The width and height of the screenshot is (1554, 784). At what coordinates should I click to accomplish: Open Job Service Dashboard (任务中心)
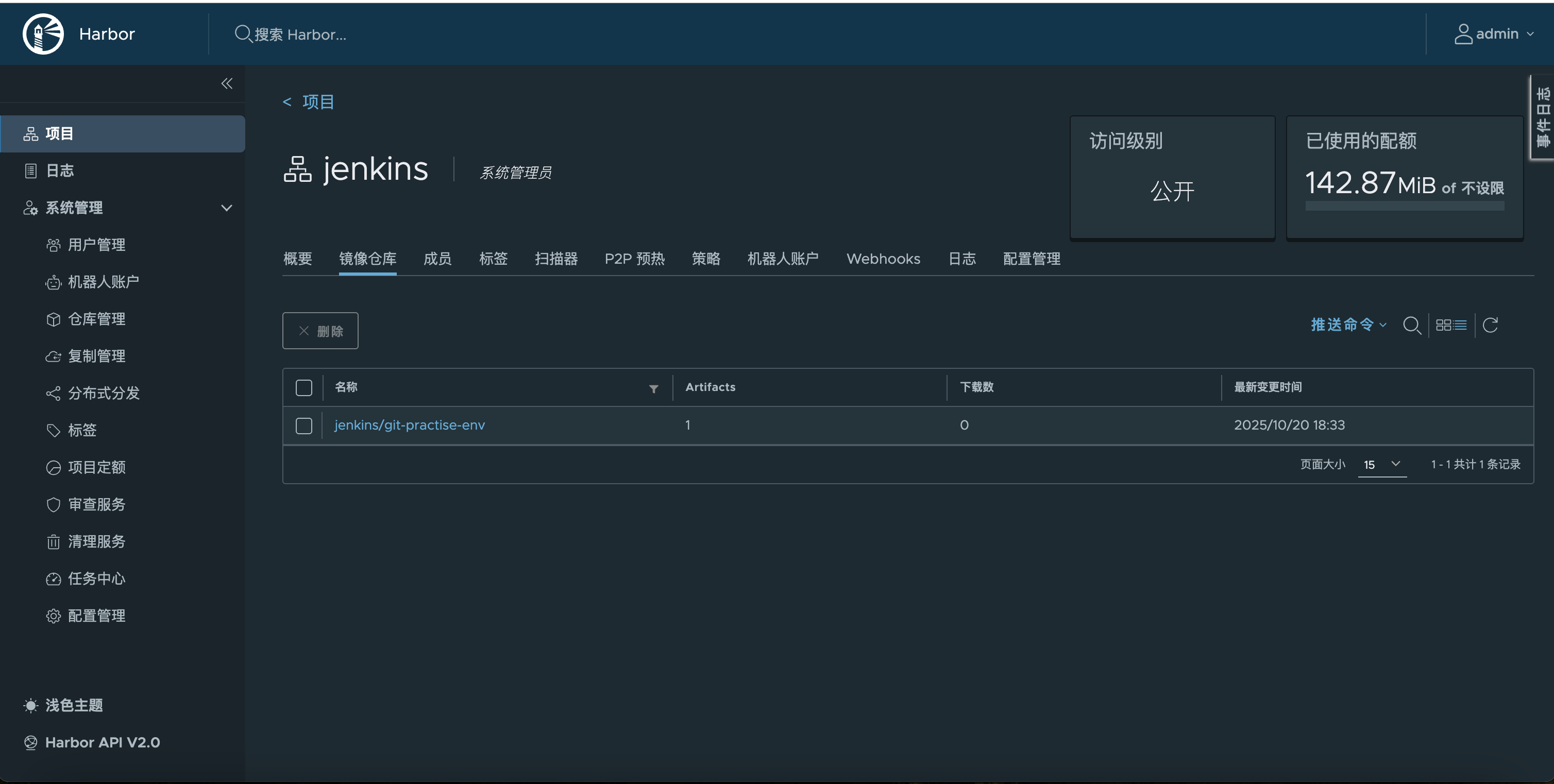coord(96,578)
